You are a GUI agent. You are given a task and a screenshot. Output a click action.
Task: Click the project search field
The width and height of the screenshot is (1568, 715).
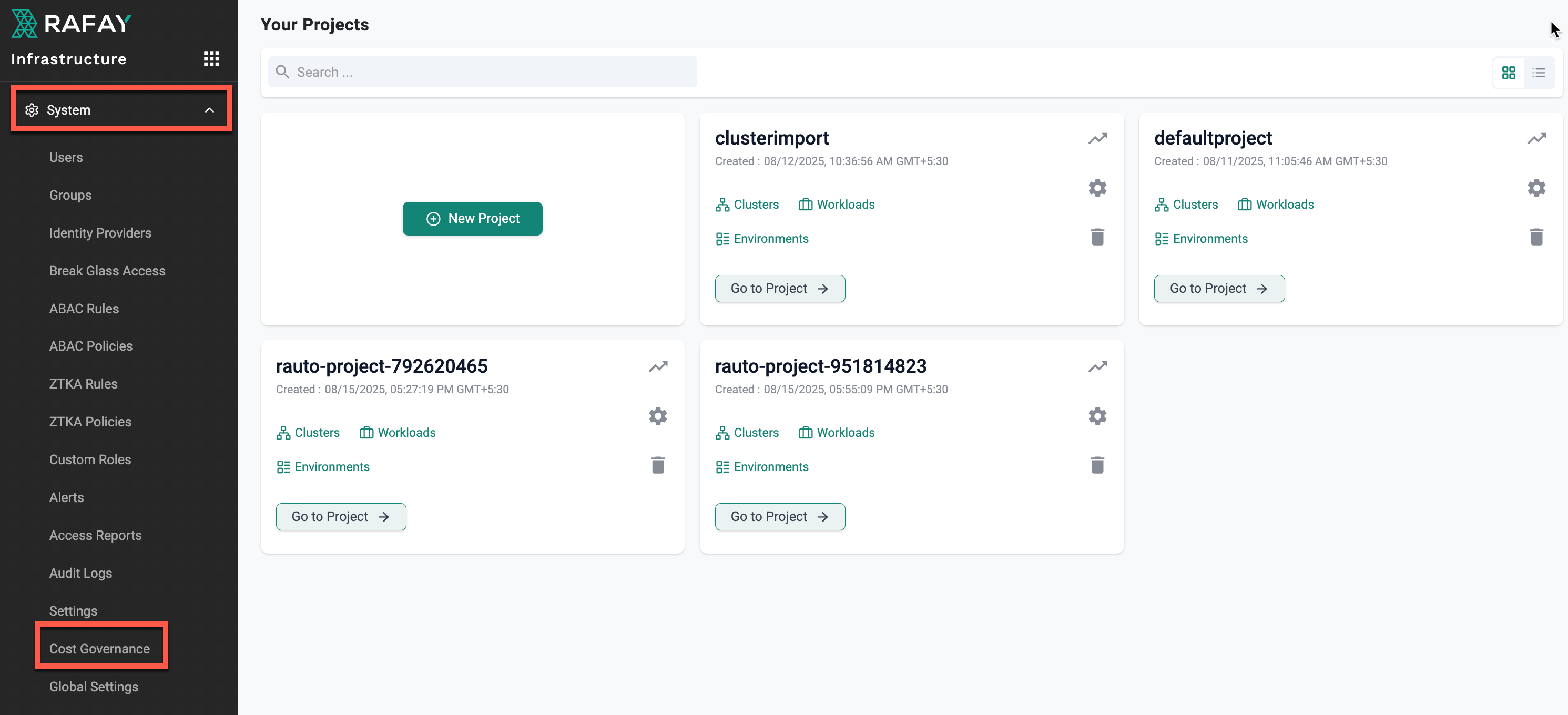click(x=482, y=73)
